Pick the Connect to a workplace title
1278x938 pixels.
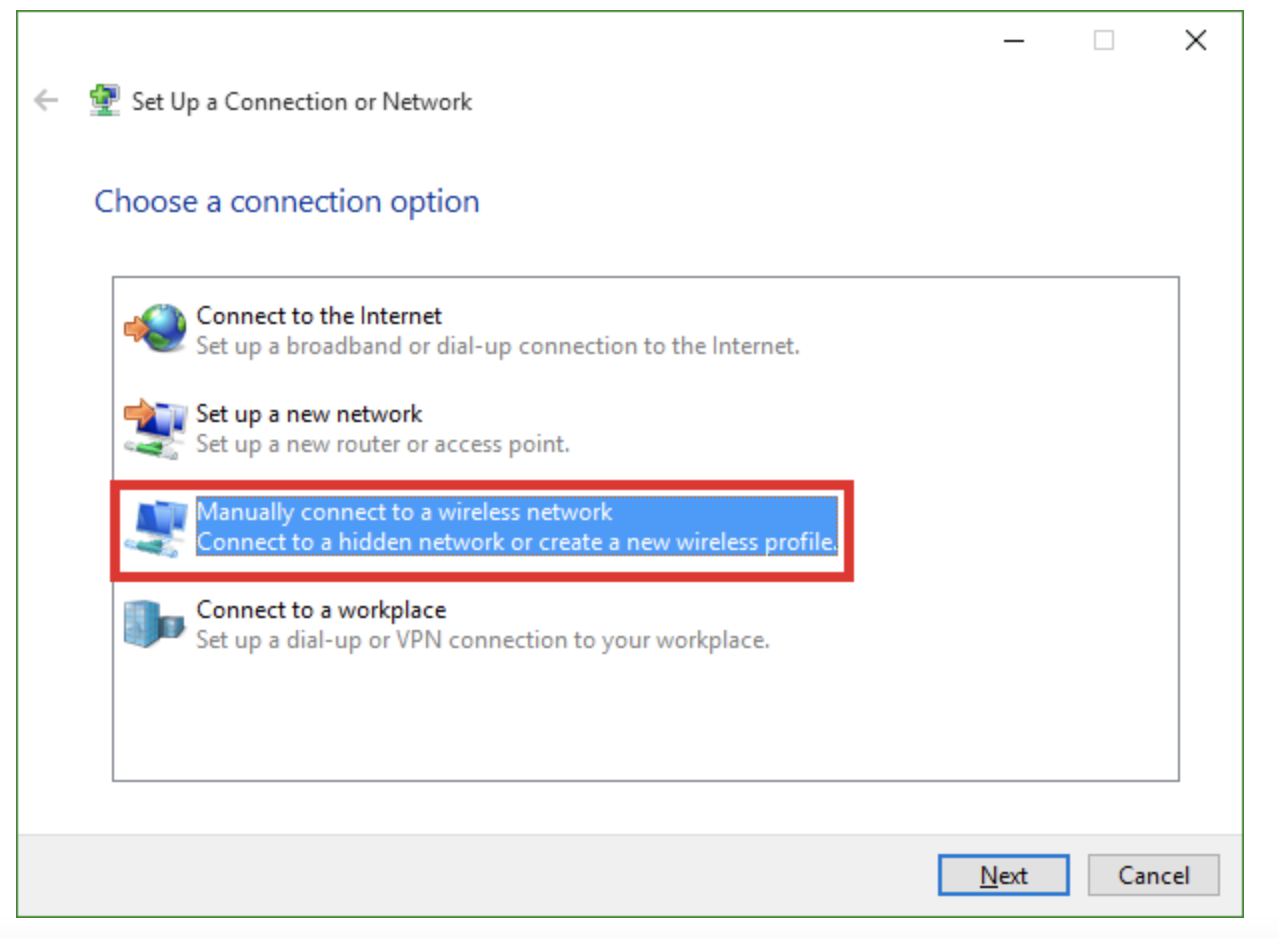(x=321, y=610)
